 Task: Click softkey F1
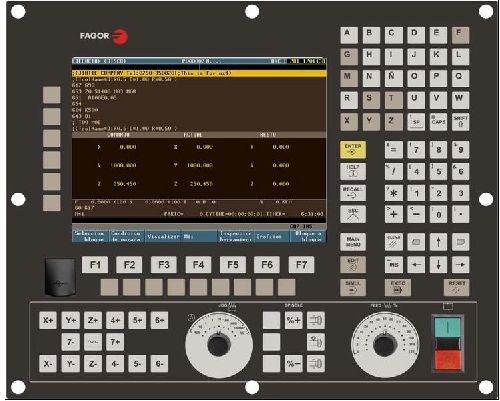(95, 265)
